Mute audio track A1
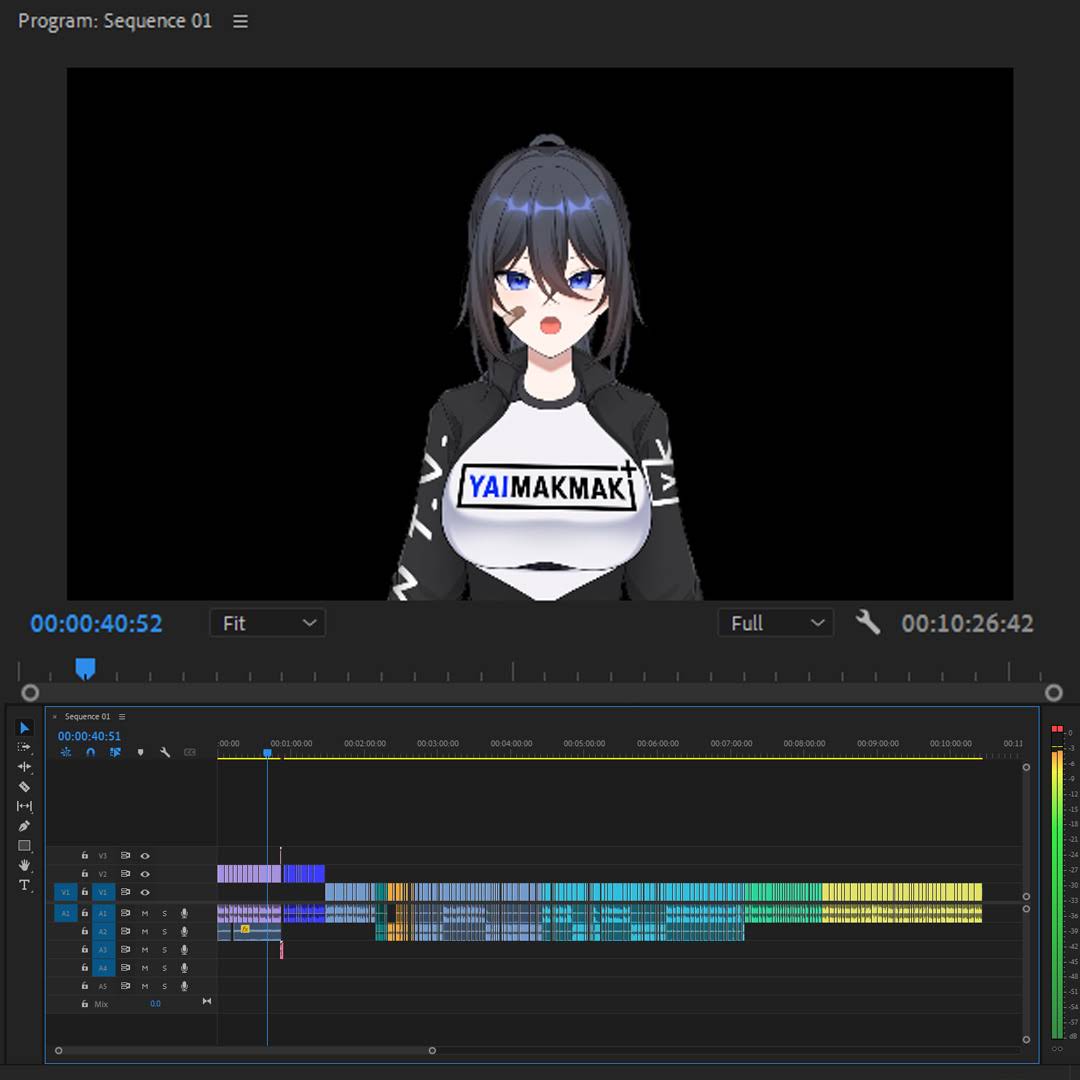Screen dimensions: 1080x1080 (145, 913)
